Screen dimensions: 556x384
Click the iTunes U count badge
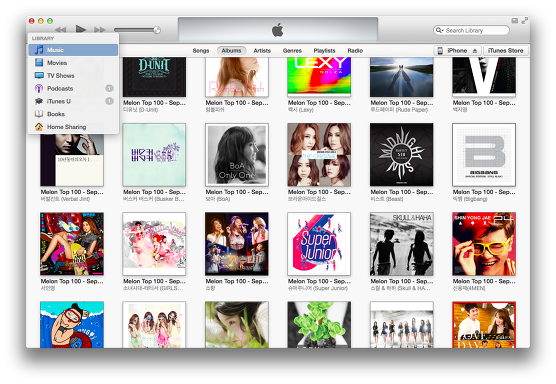109,101
